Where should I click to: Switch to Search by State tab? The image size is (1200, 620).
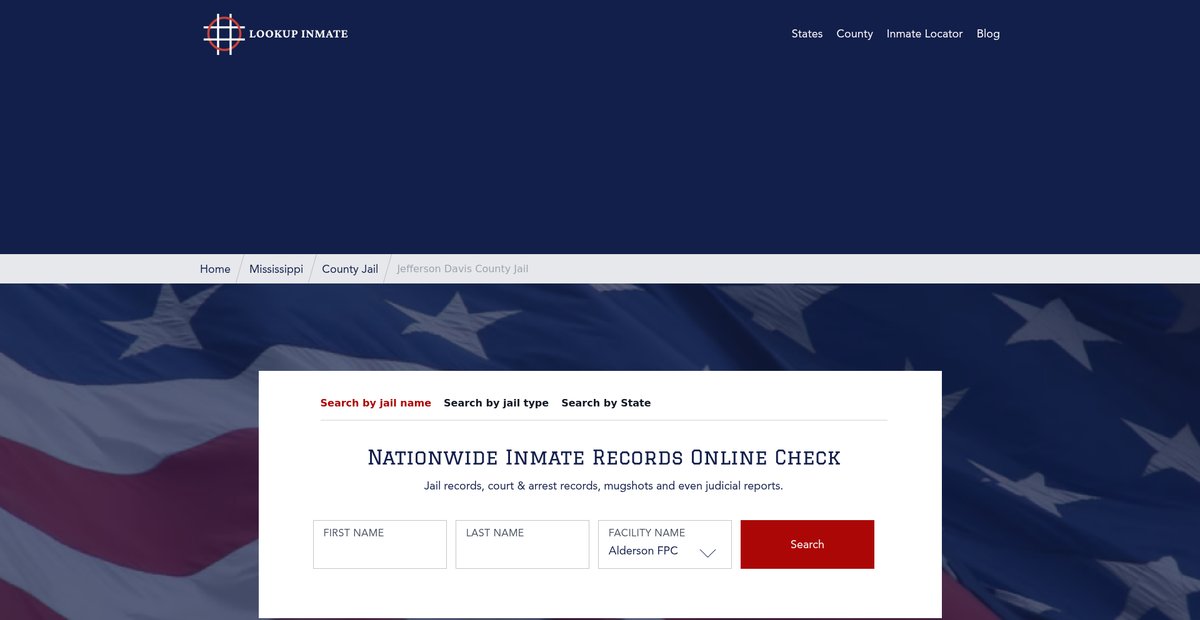[606, 403]
